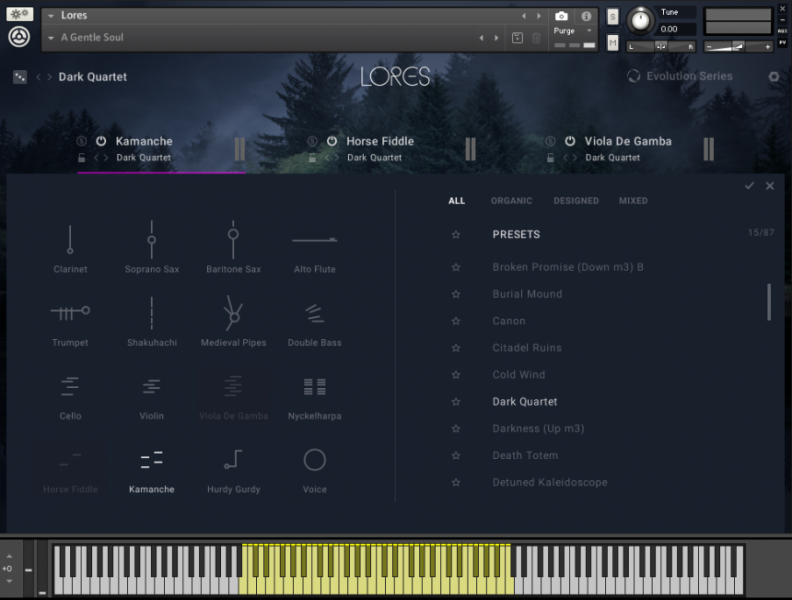Mute the instrument with the M button
This screenshot has height=600, width=792.
click(612, 43)
